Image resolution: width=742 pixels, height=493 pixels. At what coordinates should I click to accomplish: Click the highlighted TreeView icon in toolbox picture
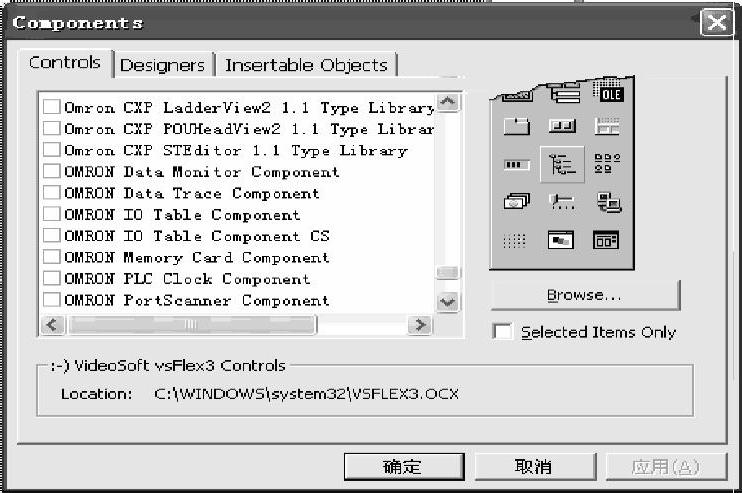click(562, 164)
